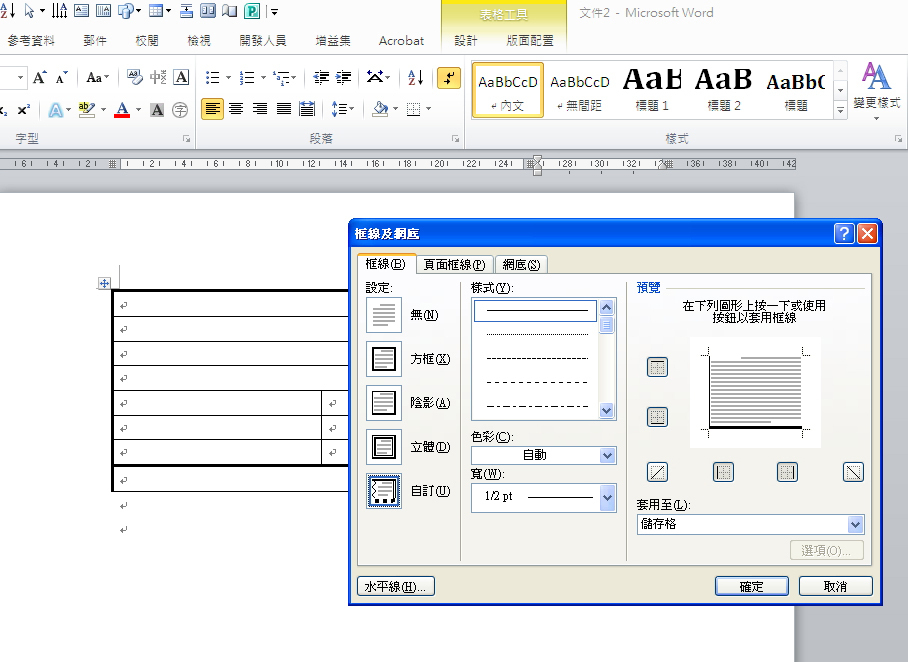Click the bullets list icon in ribbon
This screenshot has width=908, height=662.
coord(212,78)
